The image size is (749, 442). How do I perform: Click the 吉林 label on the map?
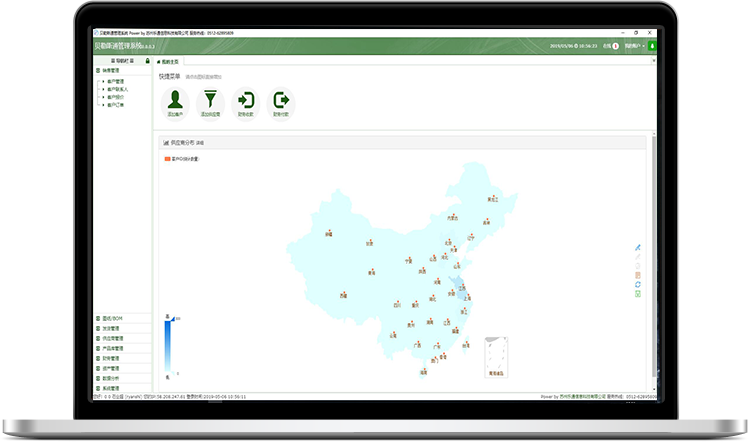(486, 222)
